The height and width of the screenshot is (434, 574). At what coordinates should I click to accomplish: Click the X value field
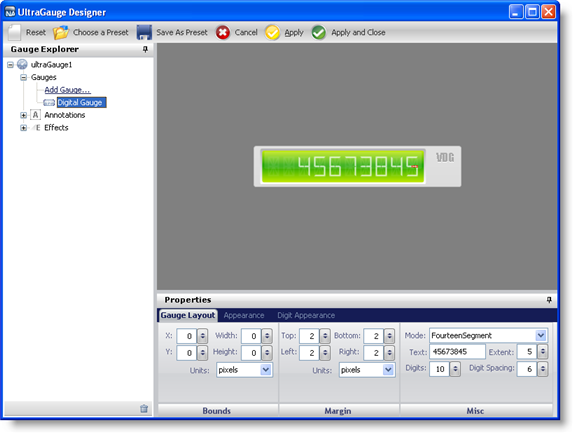tap(187, 336)
